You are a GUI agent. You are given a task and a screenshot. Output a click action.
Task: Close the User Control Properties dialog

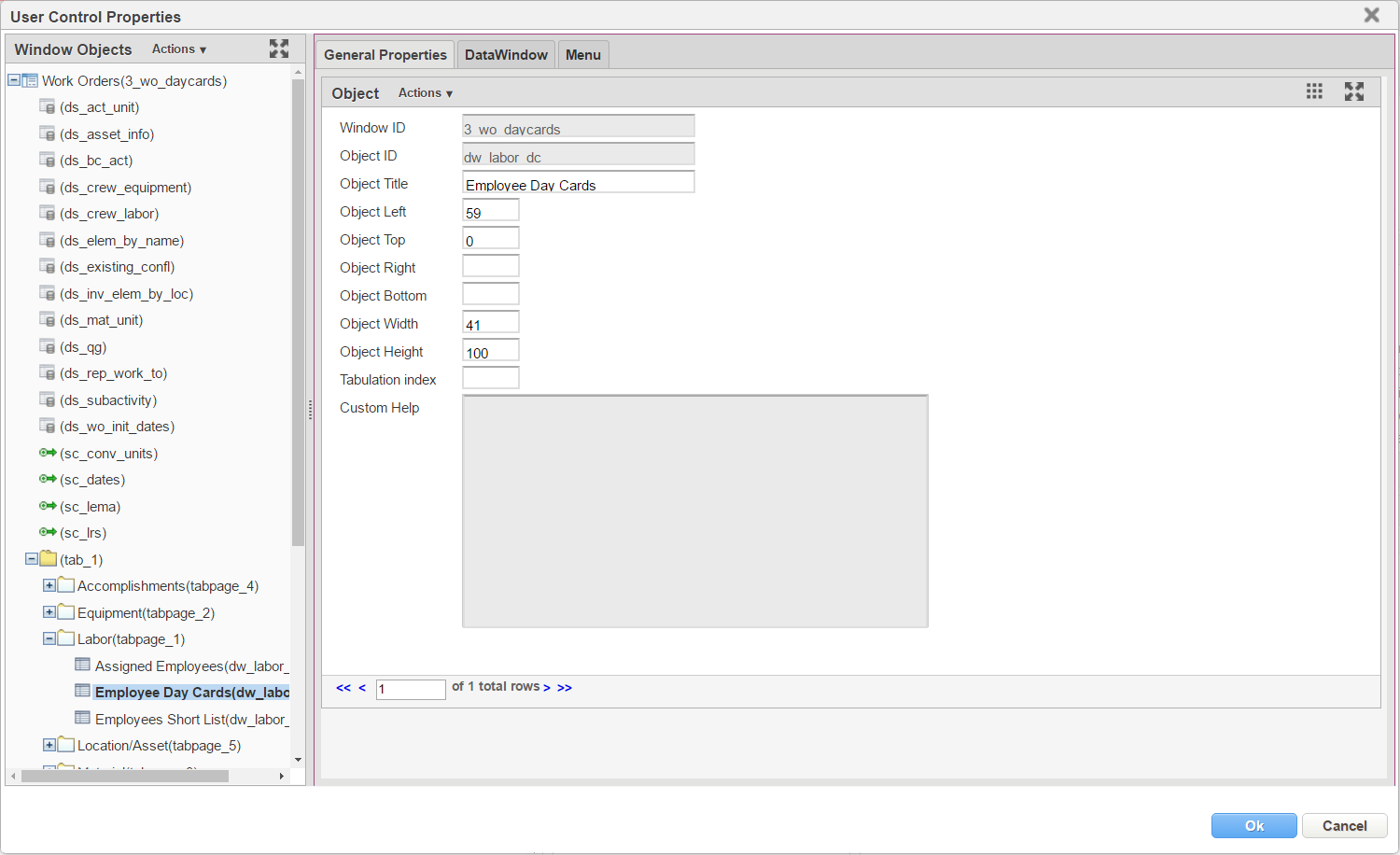[x=1371, y=15]
